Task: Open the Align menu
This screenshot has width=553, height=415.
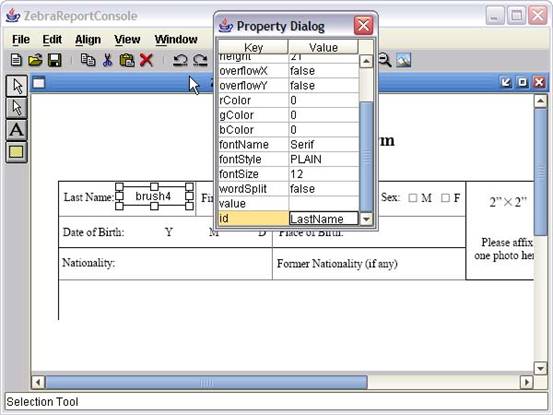Action: pos(88,39)
